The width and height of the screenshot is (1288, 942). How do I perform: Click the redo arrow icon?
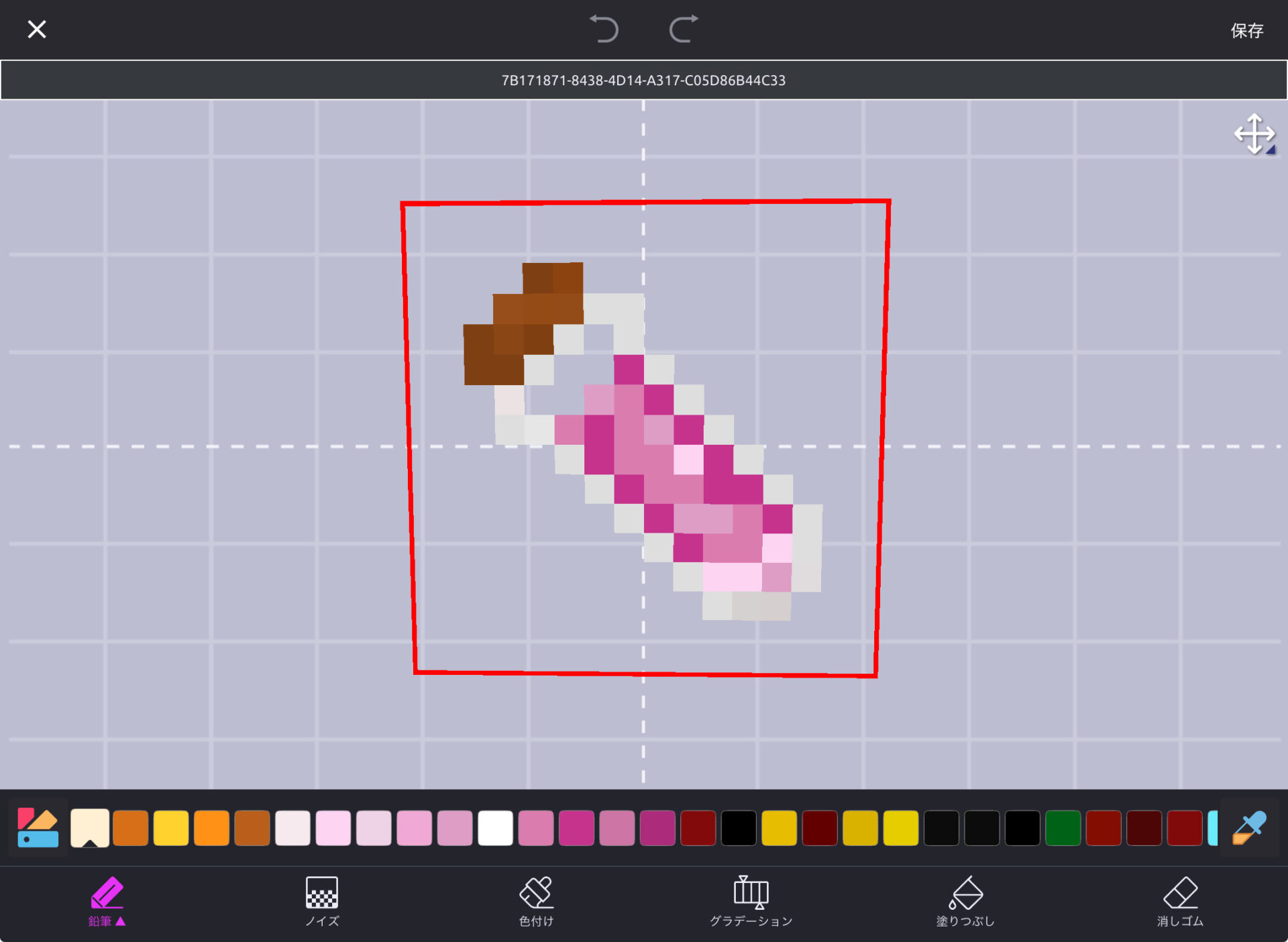pyautogui.click(x=683, y=30)
